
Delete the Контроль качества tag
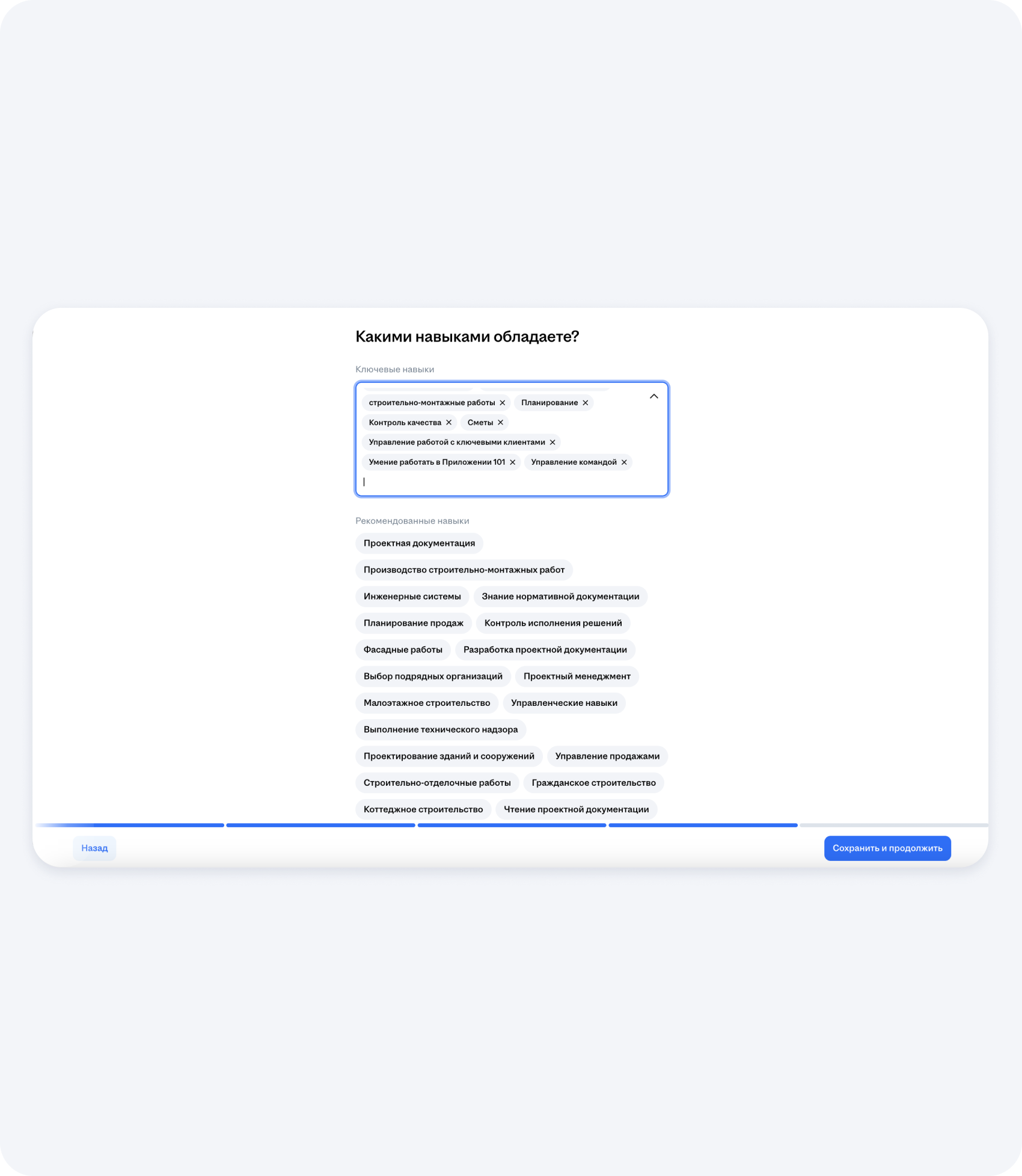pyautogui.click(x=448, y=423)
